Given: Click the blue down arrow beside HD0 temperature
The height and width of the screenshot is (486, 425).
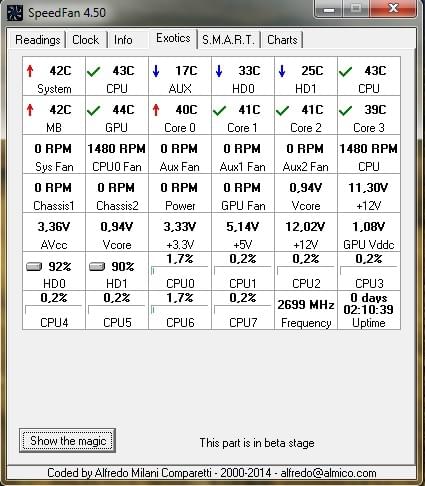Looking at the screenshot, I should click(219, 71).
